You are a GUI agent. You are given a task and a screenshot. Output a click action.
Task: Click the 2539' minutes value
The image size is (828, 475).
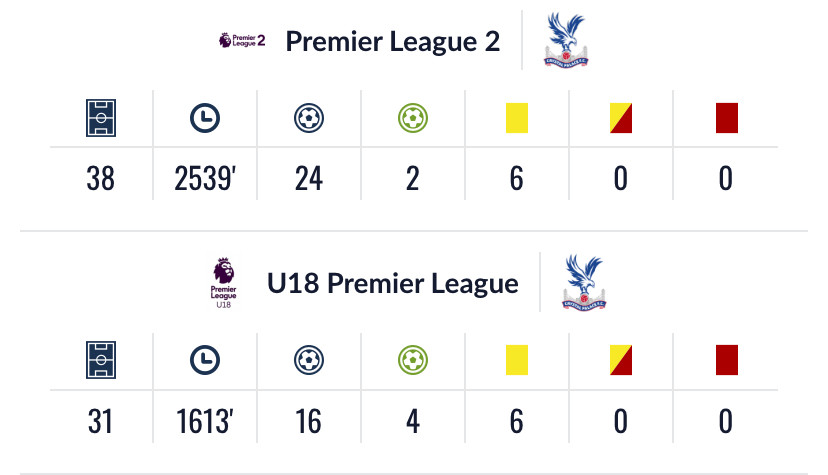tap(205, 178)
